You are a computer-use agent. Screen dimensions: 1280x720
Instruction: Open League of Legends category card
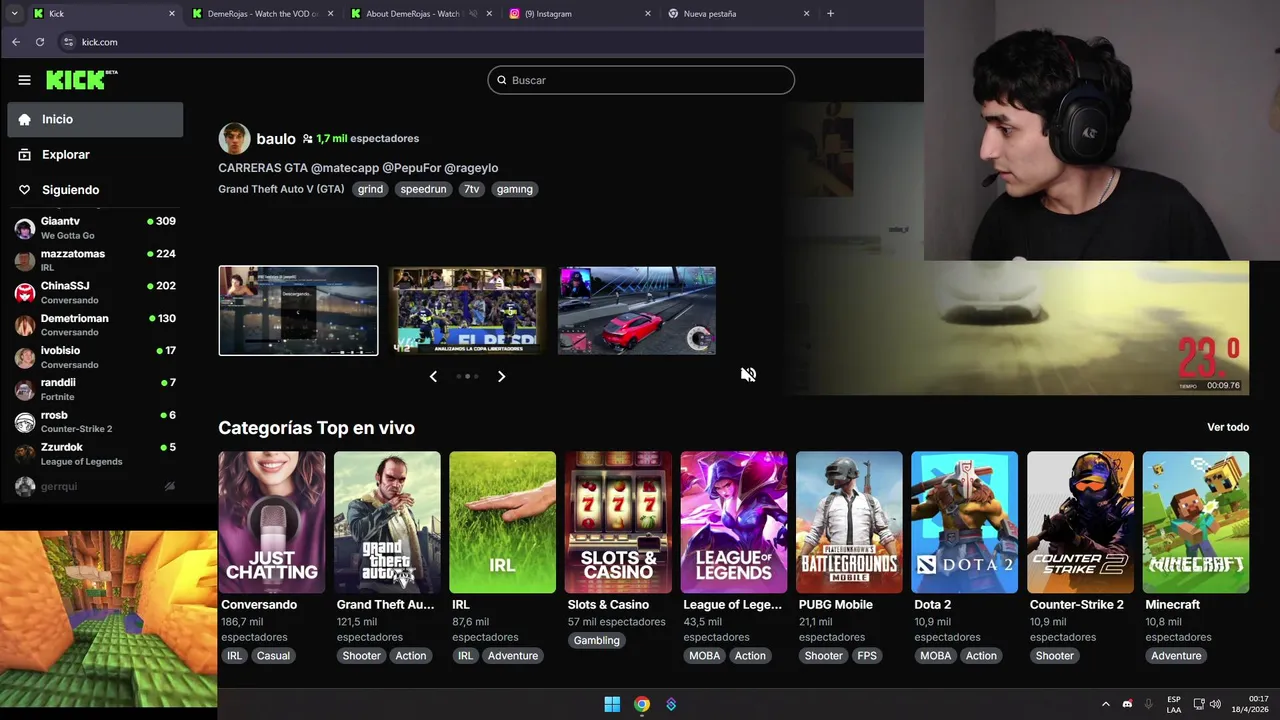734,522
